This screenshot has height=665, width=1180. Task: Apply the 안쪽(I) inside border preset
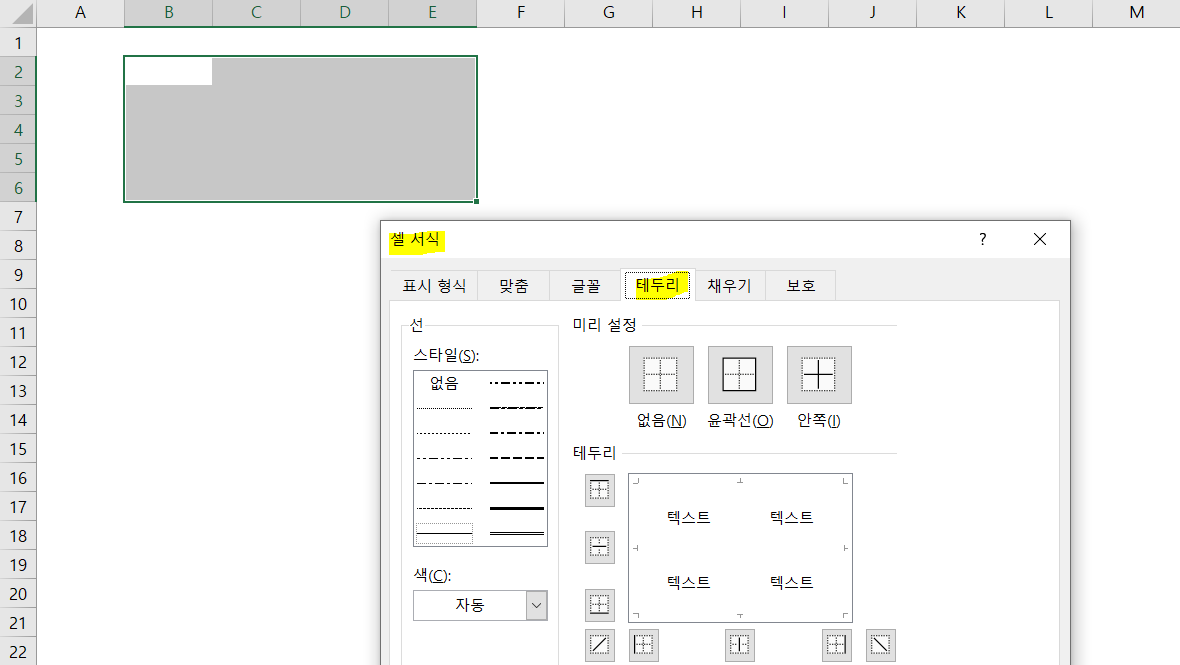coord(819,375)
